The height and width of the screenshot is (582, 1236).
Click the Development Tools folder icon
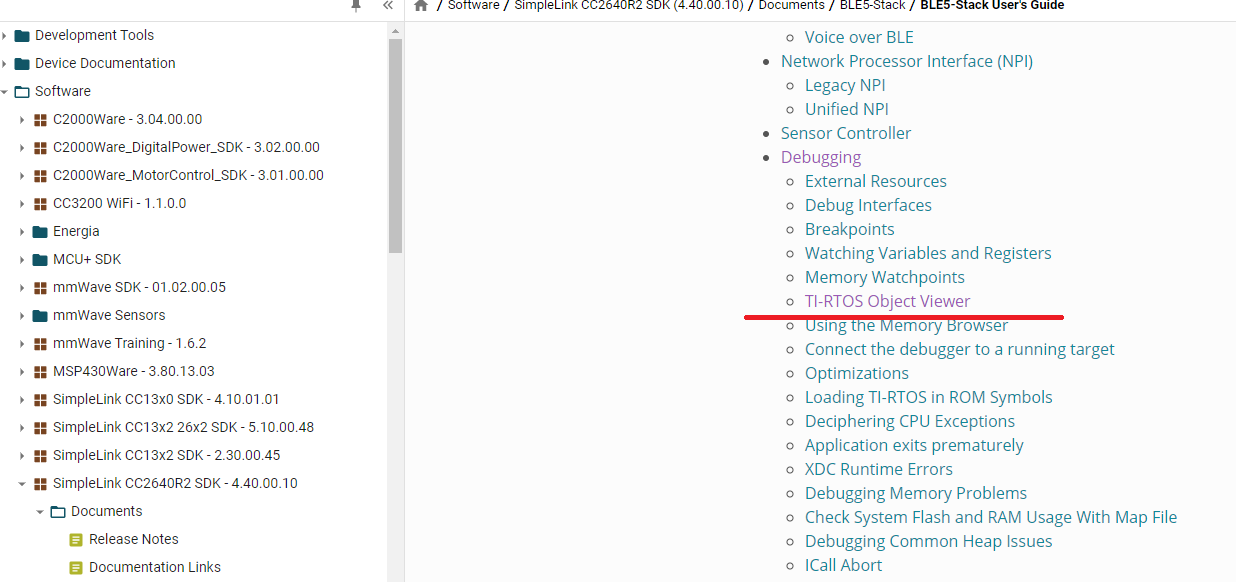(22, 35)
